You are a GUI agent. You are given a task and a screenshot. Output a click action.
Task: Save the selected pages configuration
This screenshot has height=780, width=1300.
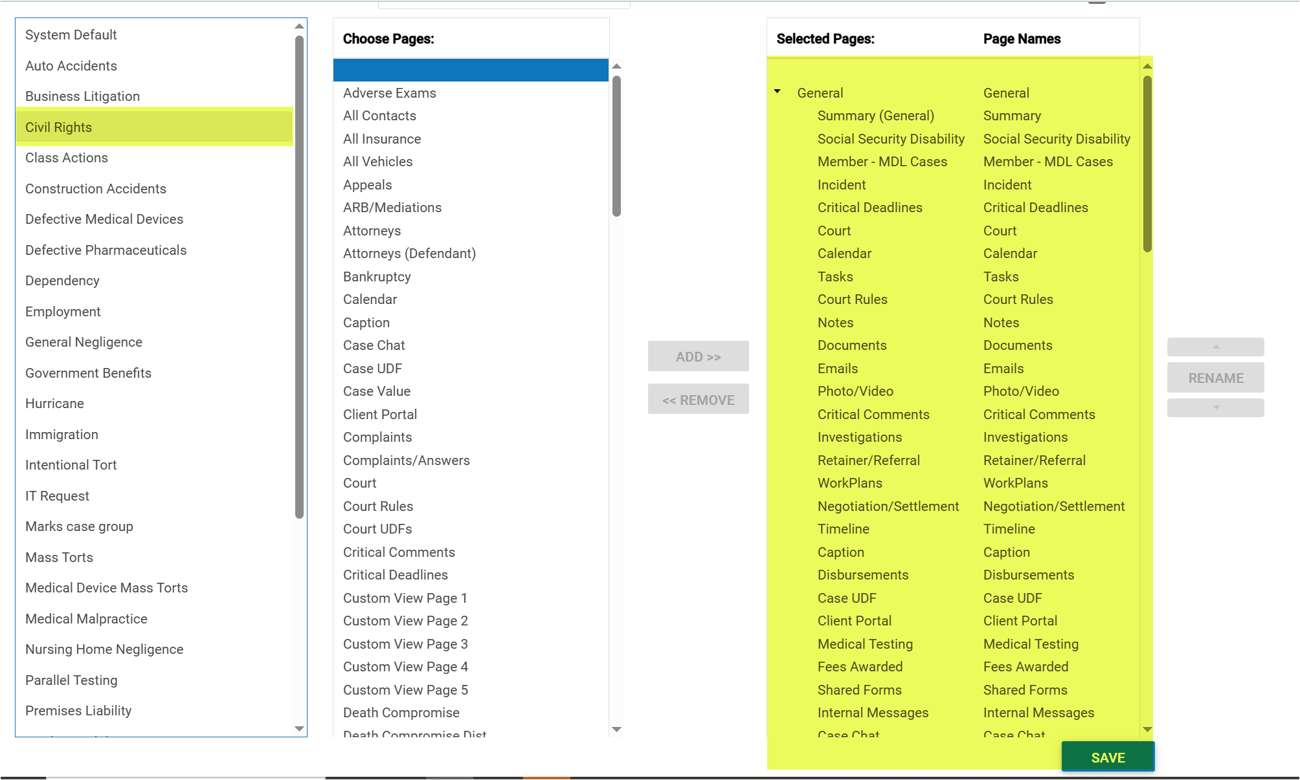tap(1107, 757)
